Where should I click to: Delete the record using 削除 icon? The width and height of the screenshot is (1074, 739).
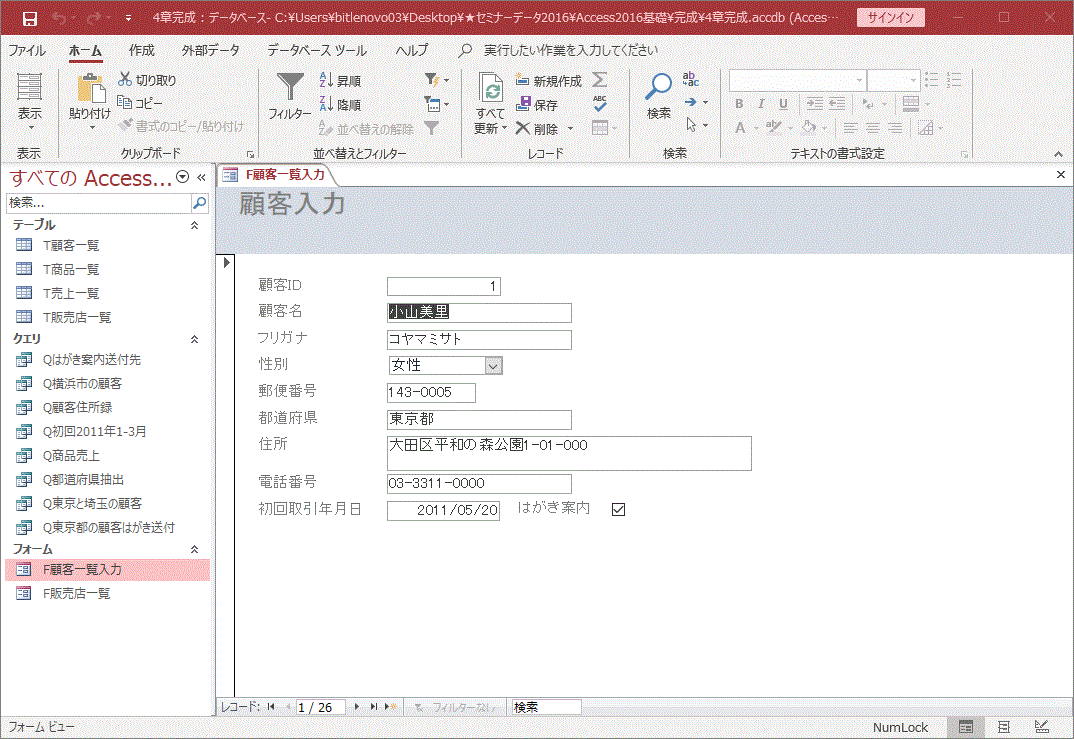[x=521, y=126]
